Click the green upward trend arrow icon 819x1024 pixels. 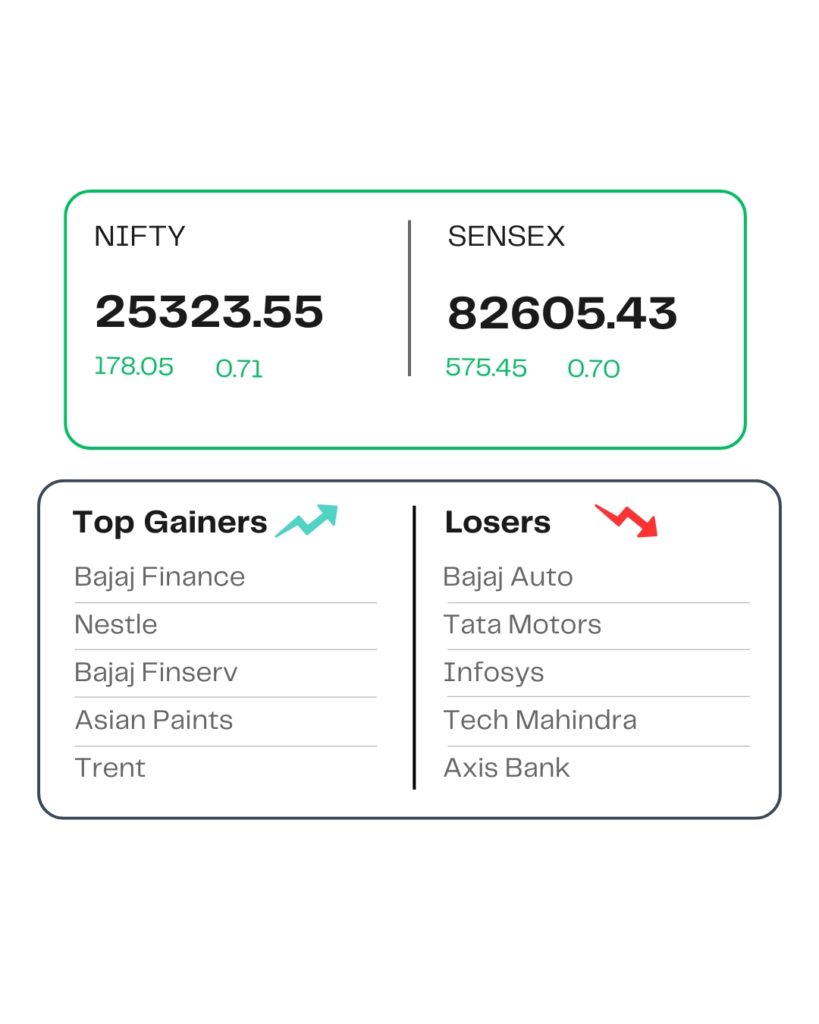pos(307,521)
